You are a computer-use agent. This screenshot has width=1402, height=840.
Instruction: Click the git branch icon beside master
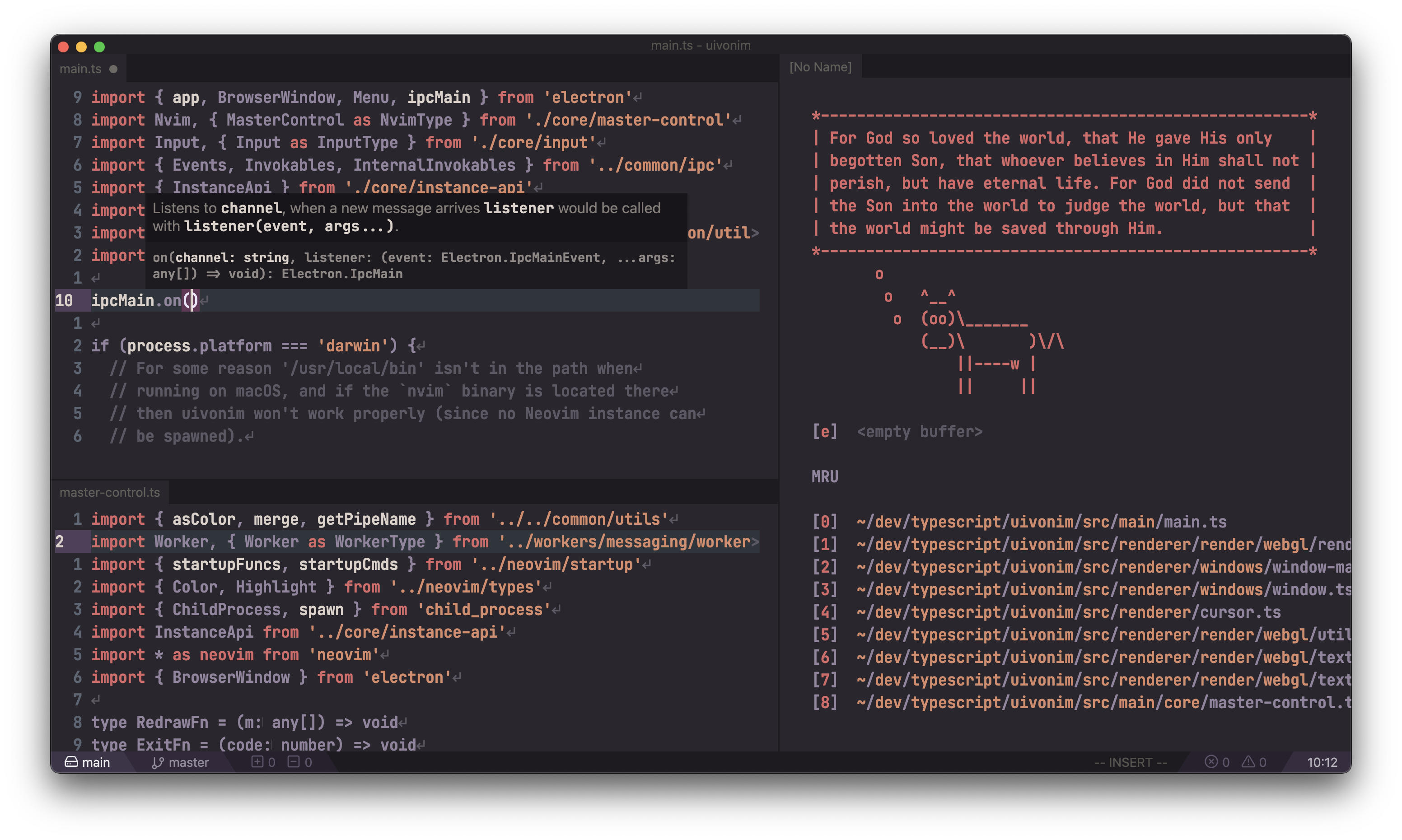pyautogui.click(x=158, y=762)
